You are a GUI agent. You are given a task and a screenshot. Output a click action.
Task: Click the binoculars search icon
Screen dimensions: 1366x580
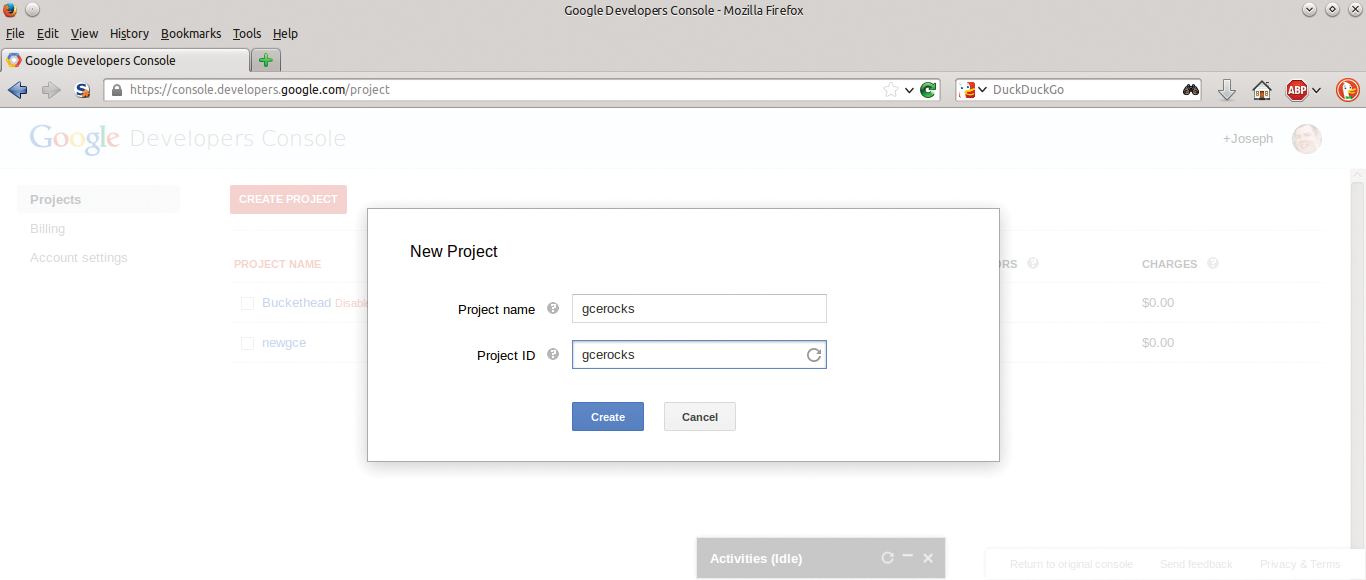coord(1190,90)
